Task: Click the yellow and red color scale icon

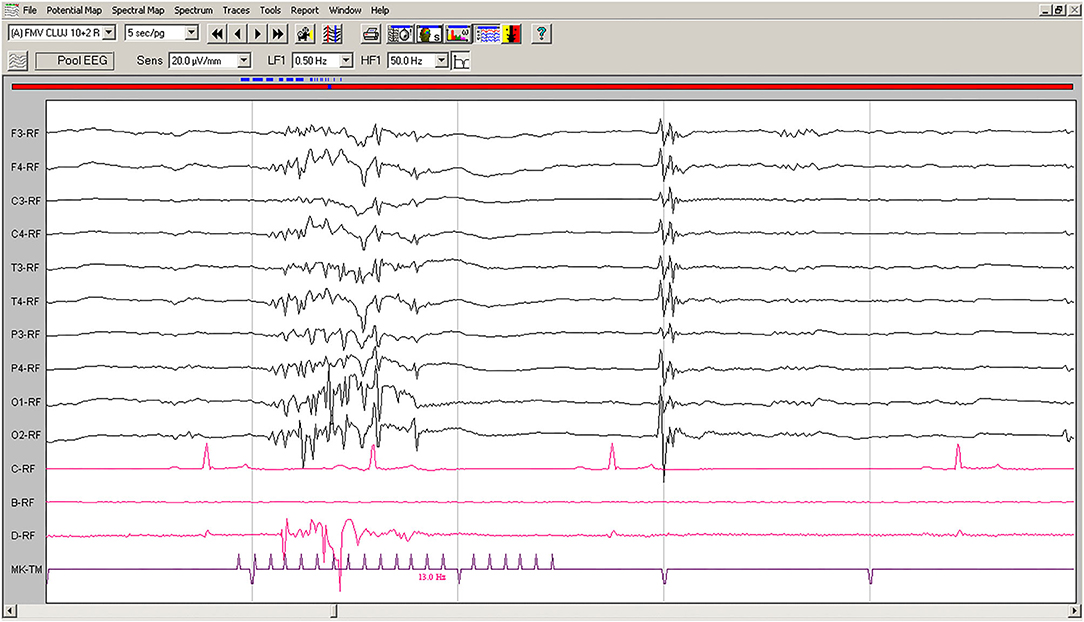Action: coord(511,33)
